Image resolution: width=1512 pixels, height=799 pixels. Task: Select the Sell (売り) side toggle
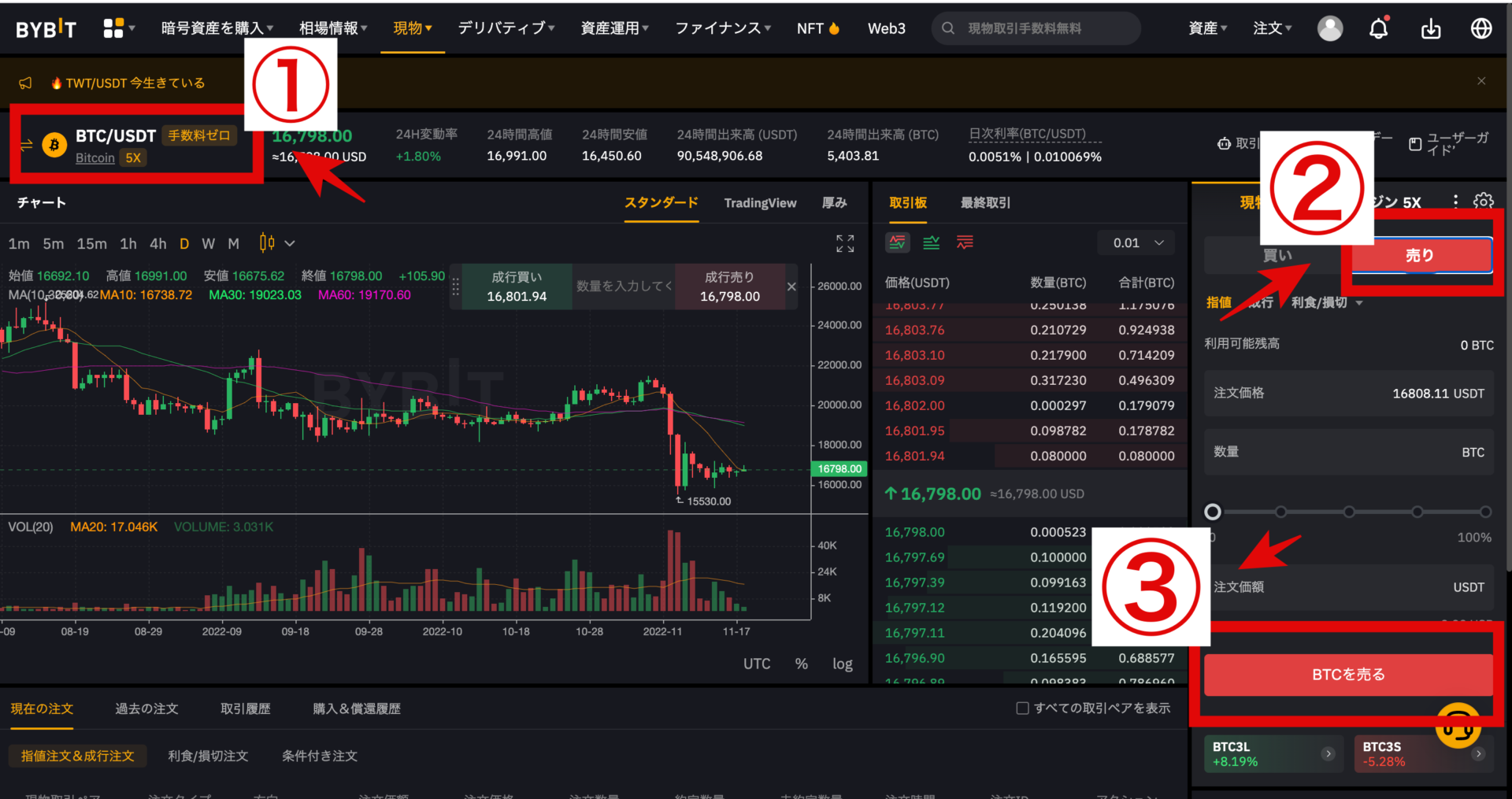pyautogui.click(x=1420, y=255)
